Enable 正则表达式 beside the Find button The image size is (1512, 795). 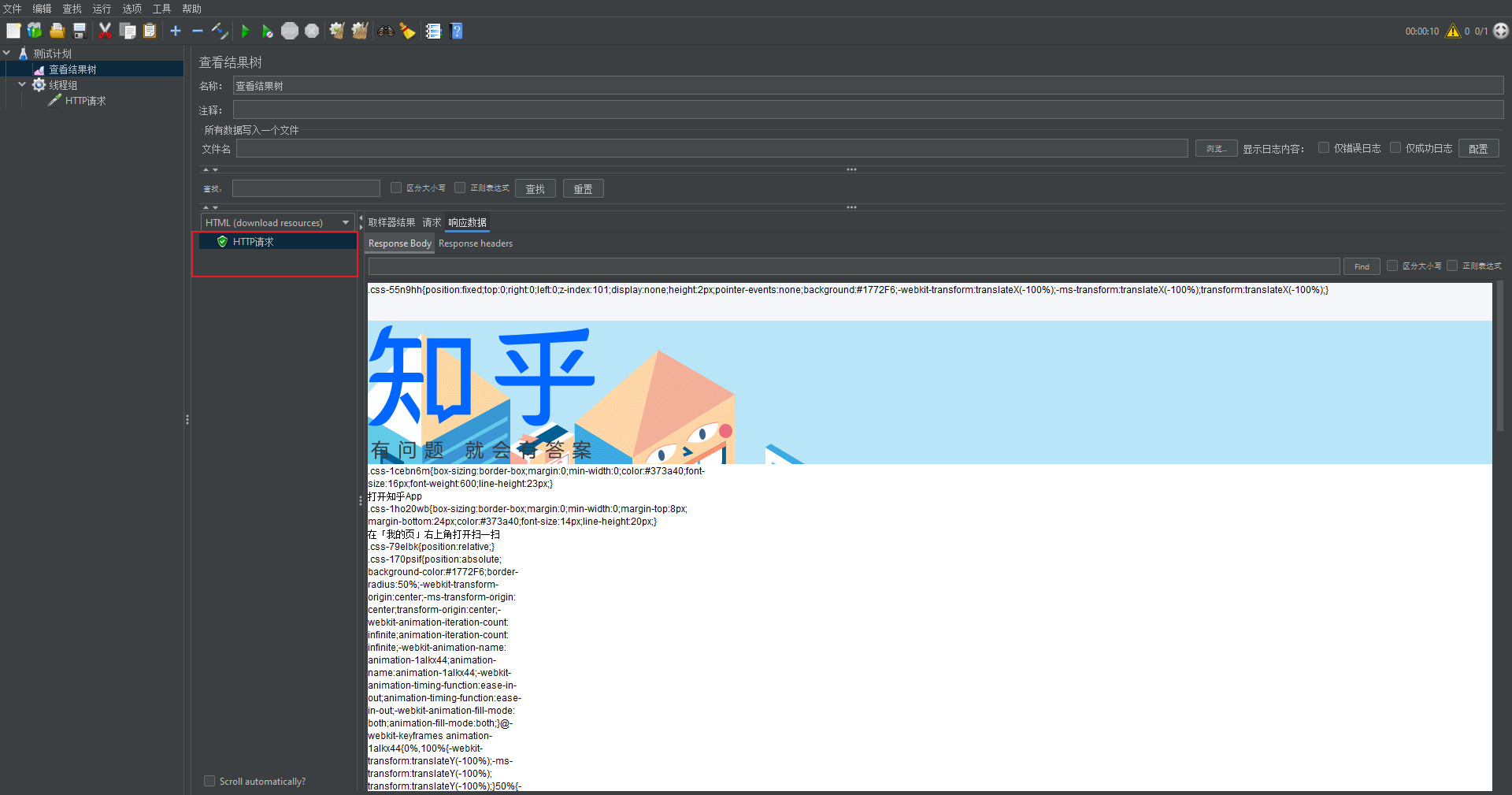click(x=1452, y=266)
